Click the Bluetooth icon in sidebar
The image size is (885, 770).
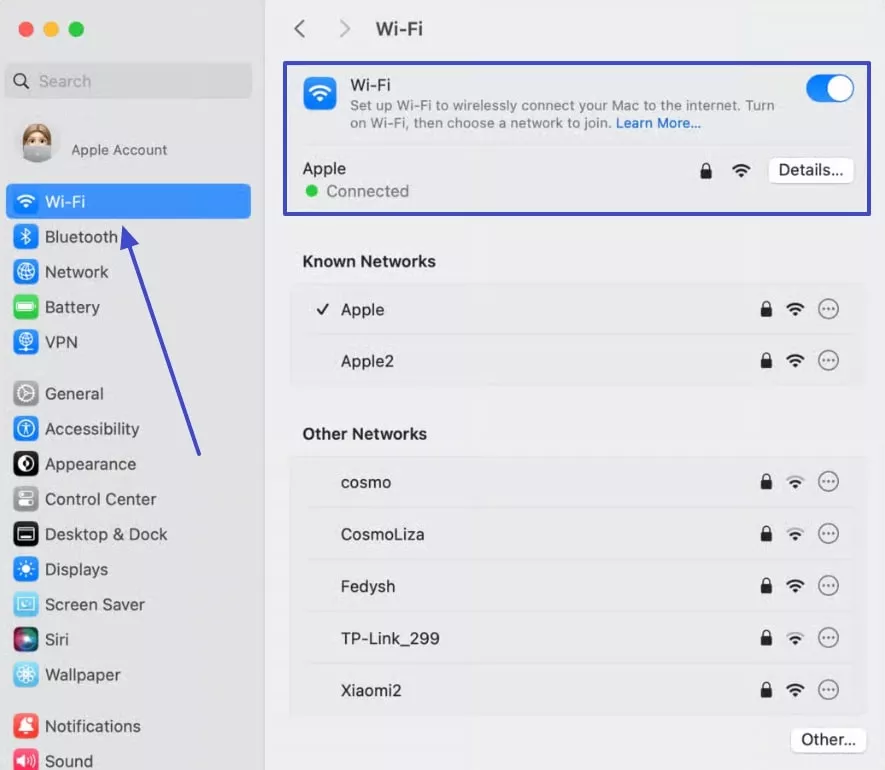pyautogui.click(x=26, y=237)
